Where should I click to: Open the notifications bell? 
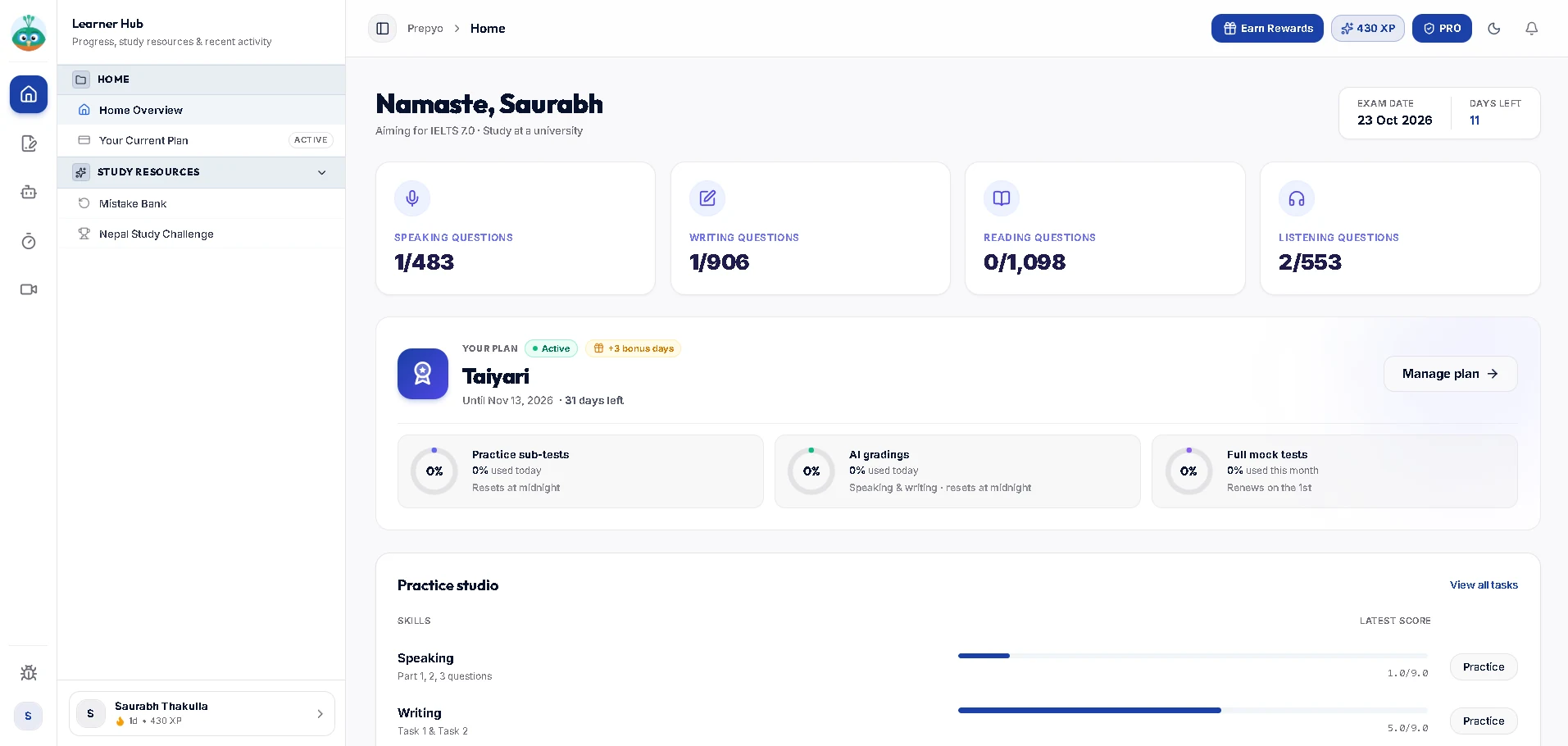tap(1531, 29)
